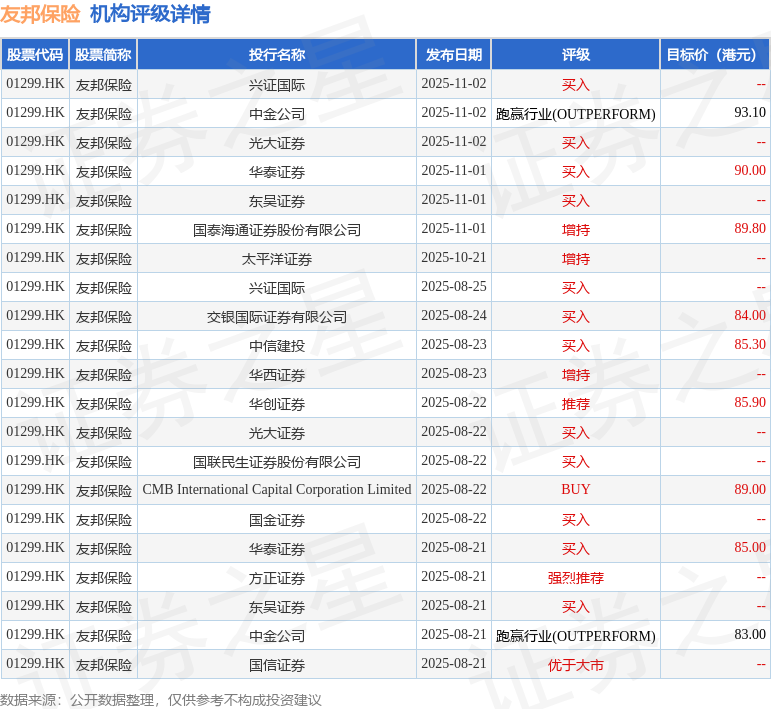Click 买入 rating for 中信建投

point(575,346)
